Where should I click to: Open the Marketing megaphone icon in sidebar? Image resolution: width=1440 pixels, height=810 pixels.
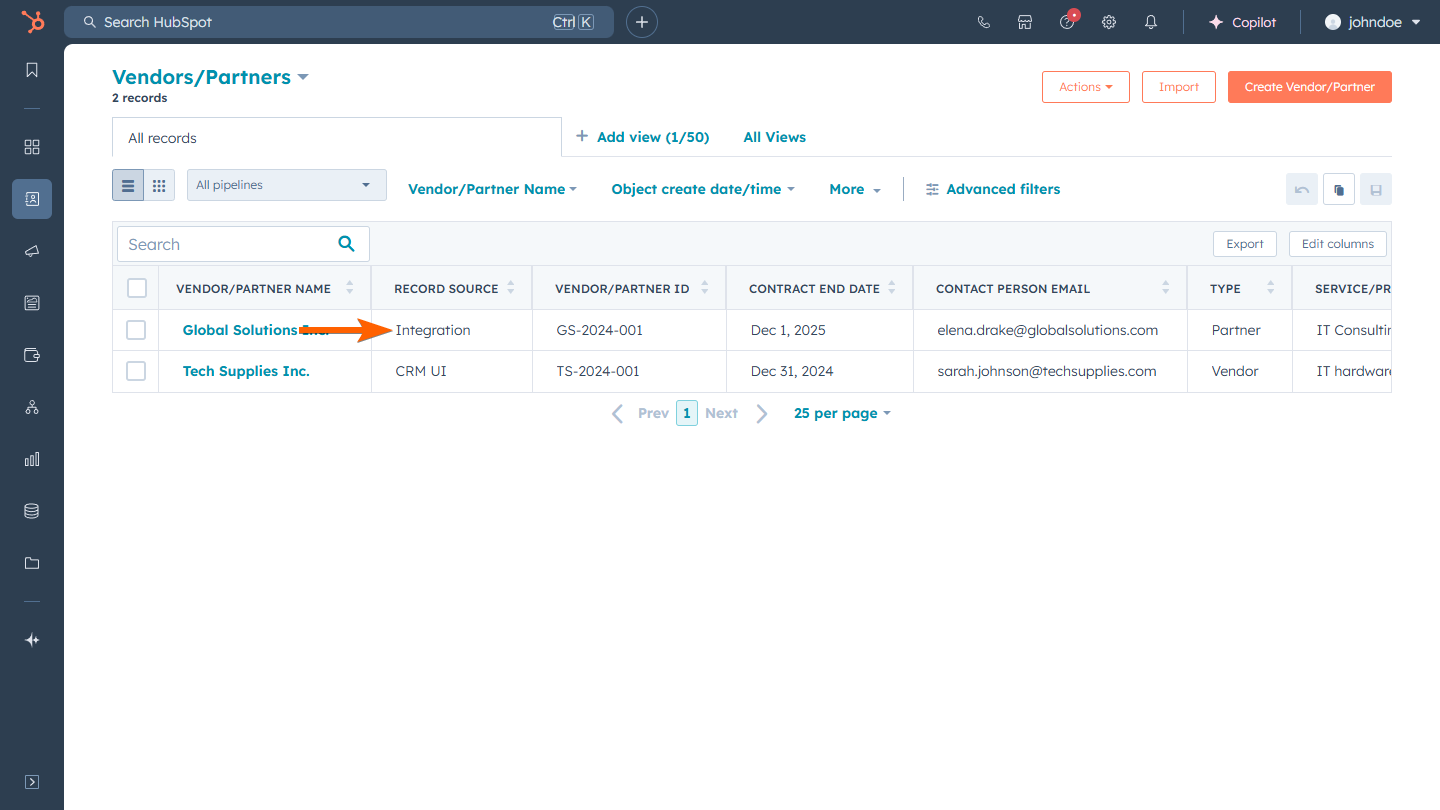pos(31,251)
